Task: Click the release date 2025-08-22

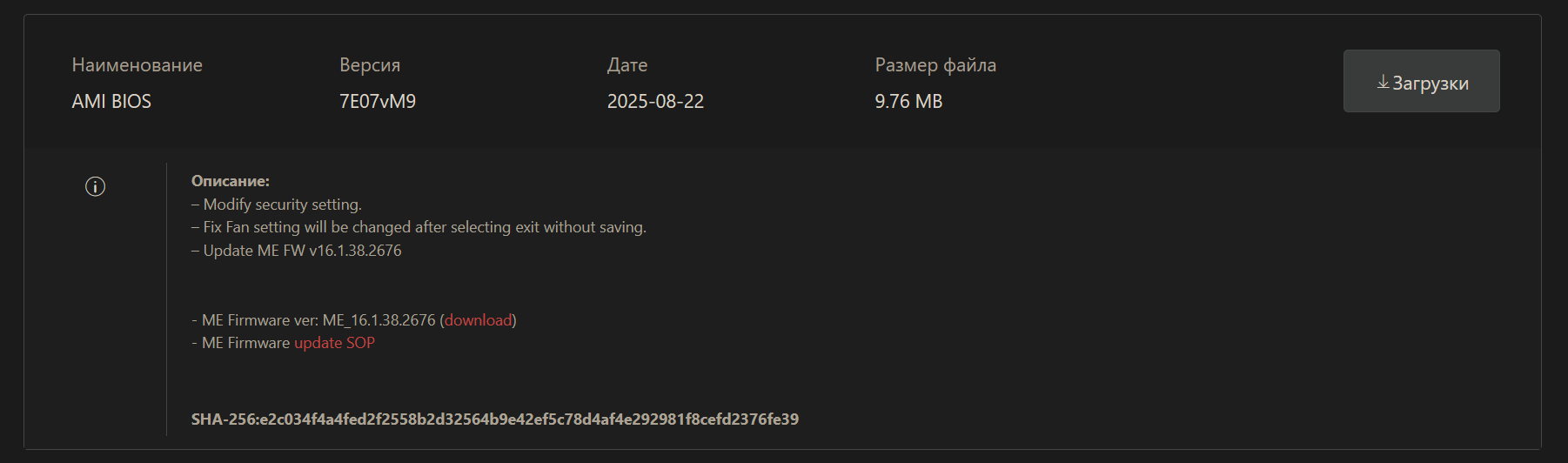Action: [655, 102]
